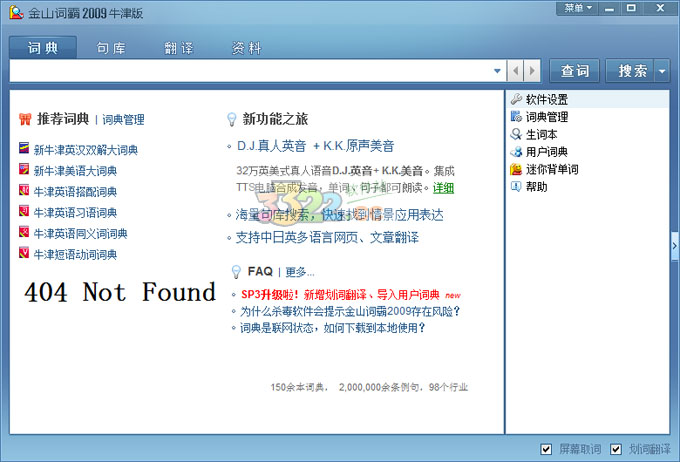Click the 迷你背单词 icon
This screenshot has height=462, width=680.
516,169
